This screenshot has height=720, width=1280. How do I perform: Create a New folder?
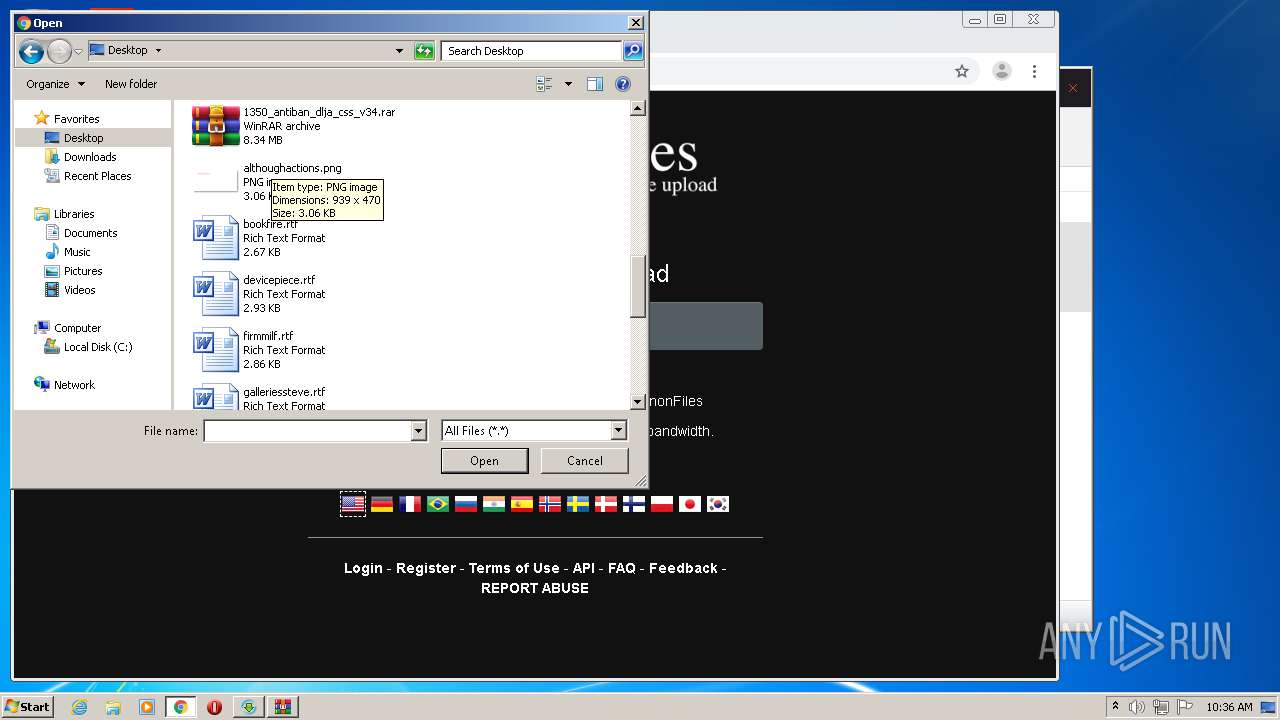click(131, 84)
